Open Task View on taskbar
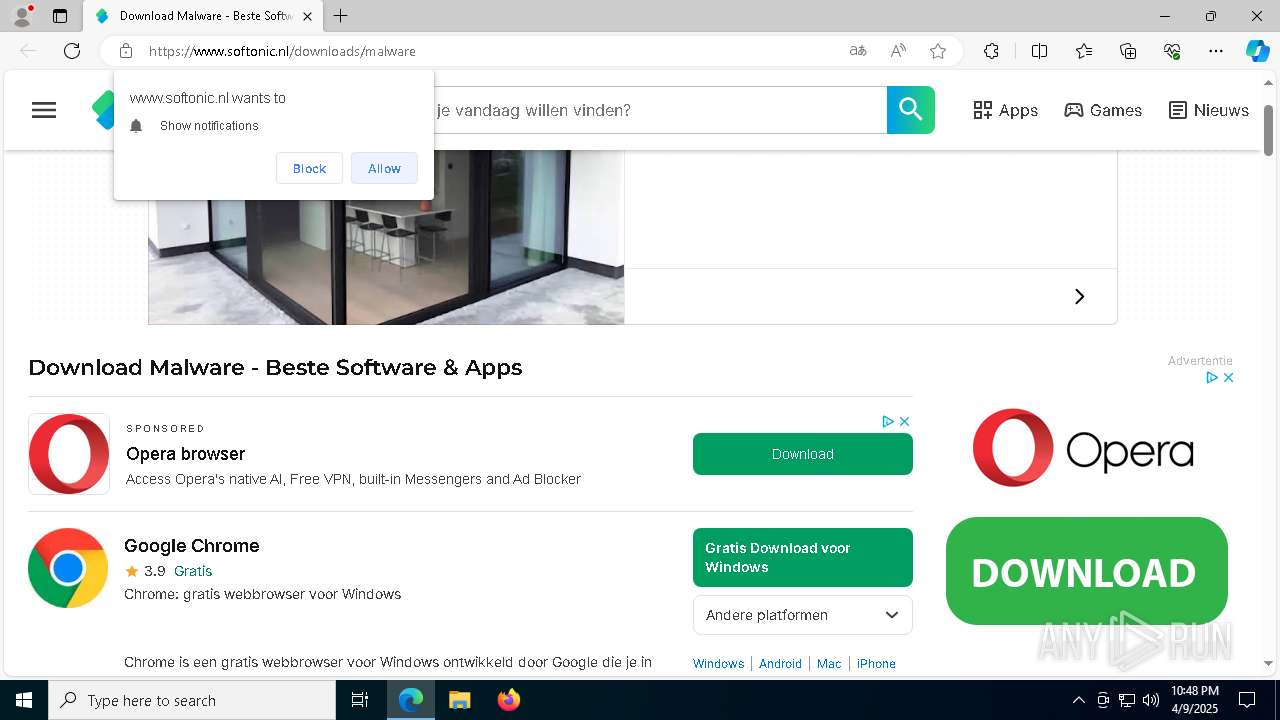Screen dimensions: 1280x720 tap(360, 700)
